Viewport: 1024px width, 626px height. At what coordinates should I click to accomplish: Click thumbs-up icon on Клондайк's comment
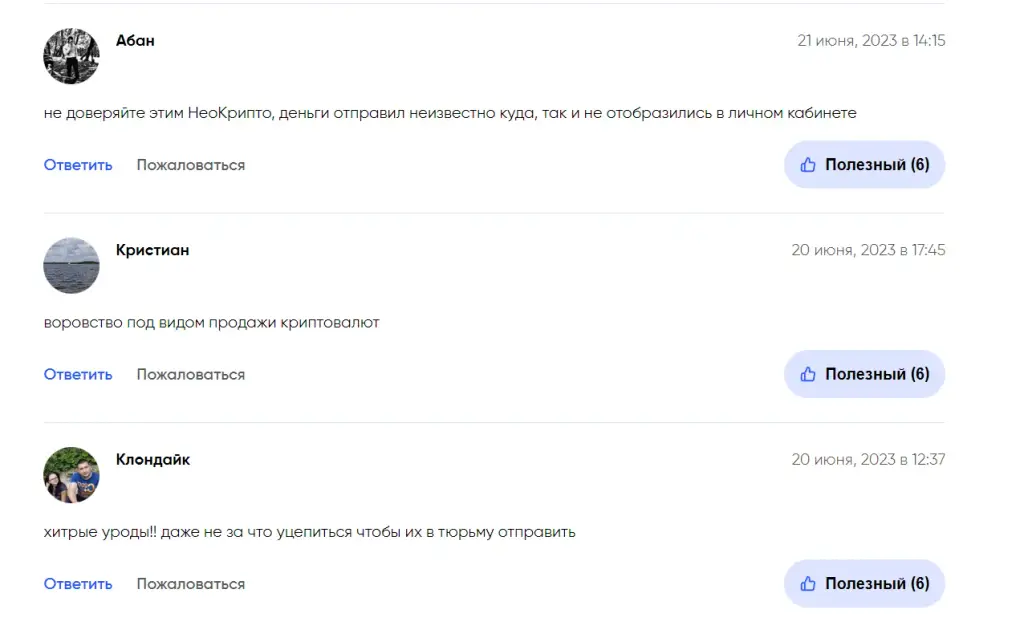[808, 584]
